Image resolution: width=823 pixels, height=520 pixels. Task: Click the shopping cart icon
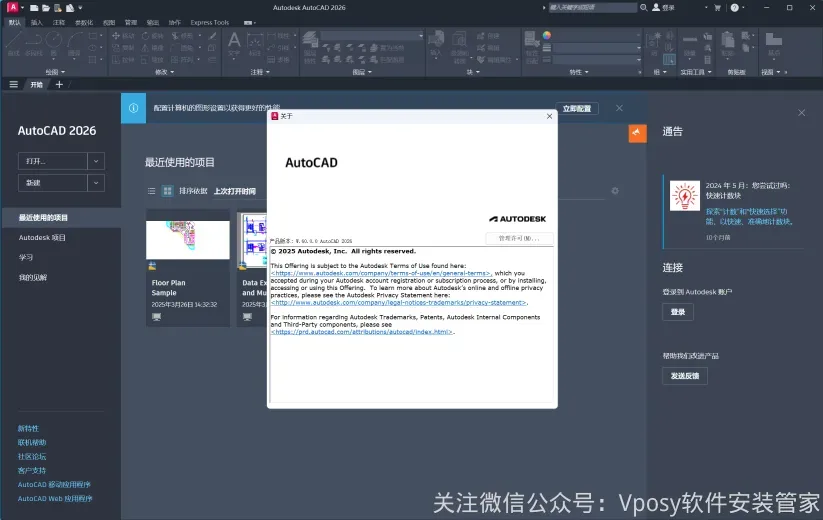tap(718, 8)
